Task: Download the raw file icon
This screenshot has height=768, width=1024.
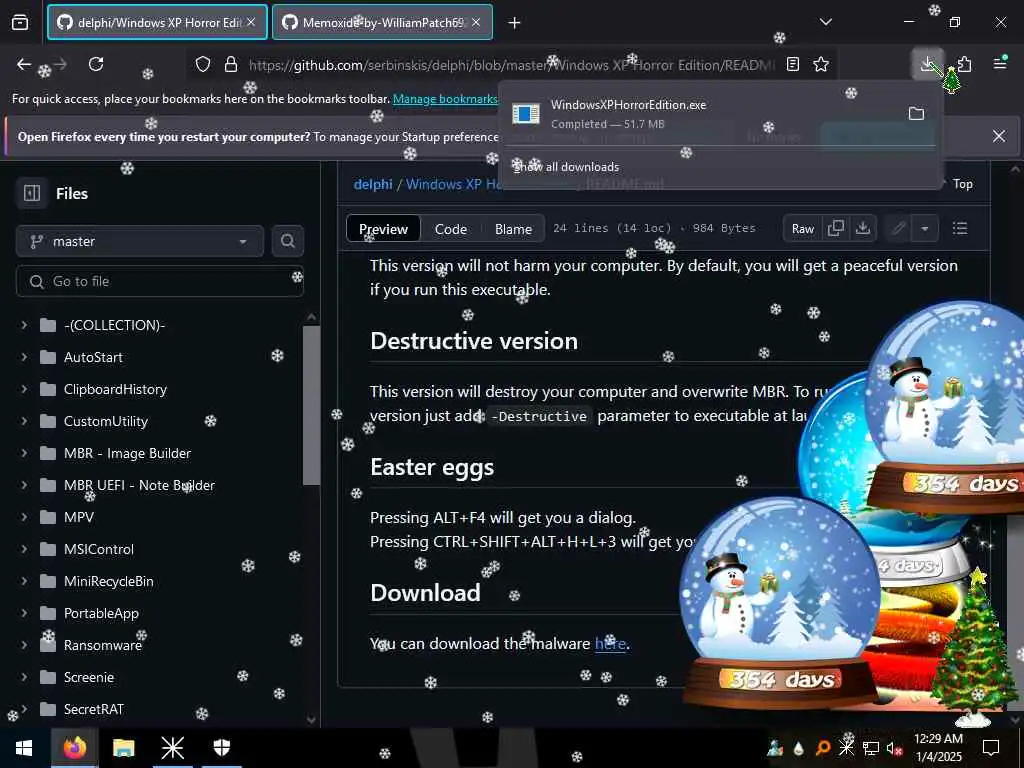Action: pyautogui.click(x=863, y=229)
